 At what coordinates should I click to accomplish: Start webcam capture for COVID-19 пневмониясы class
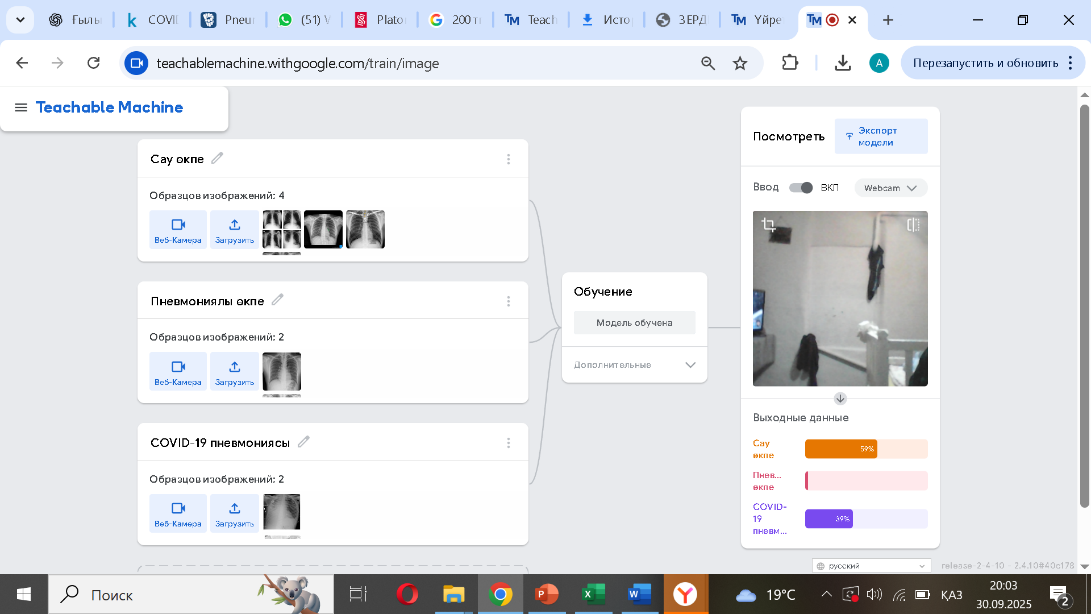click(178, 513)
